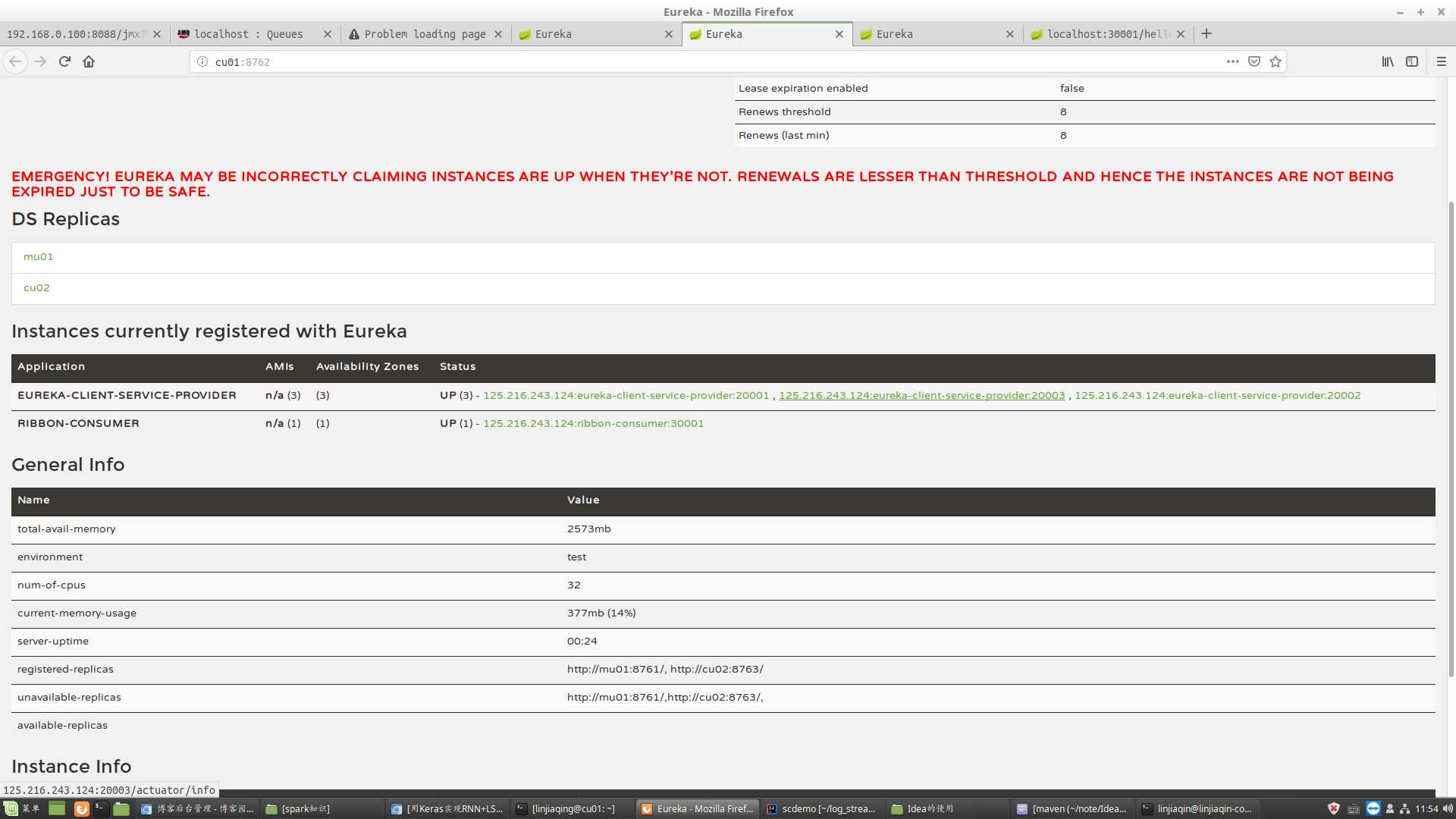The height and width of the screenshot is (819, 1456).
Task: Open the page actions three-dot menu
Action: (x=1233, y=61)
